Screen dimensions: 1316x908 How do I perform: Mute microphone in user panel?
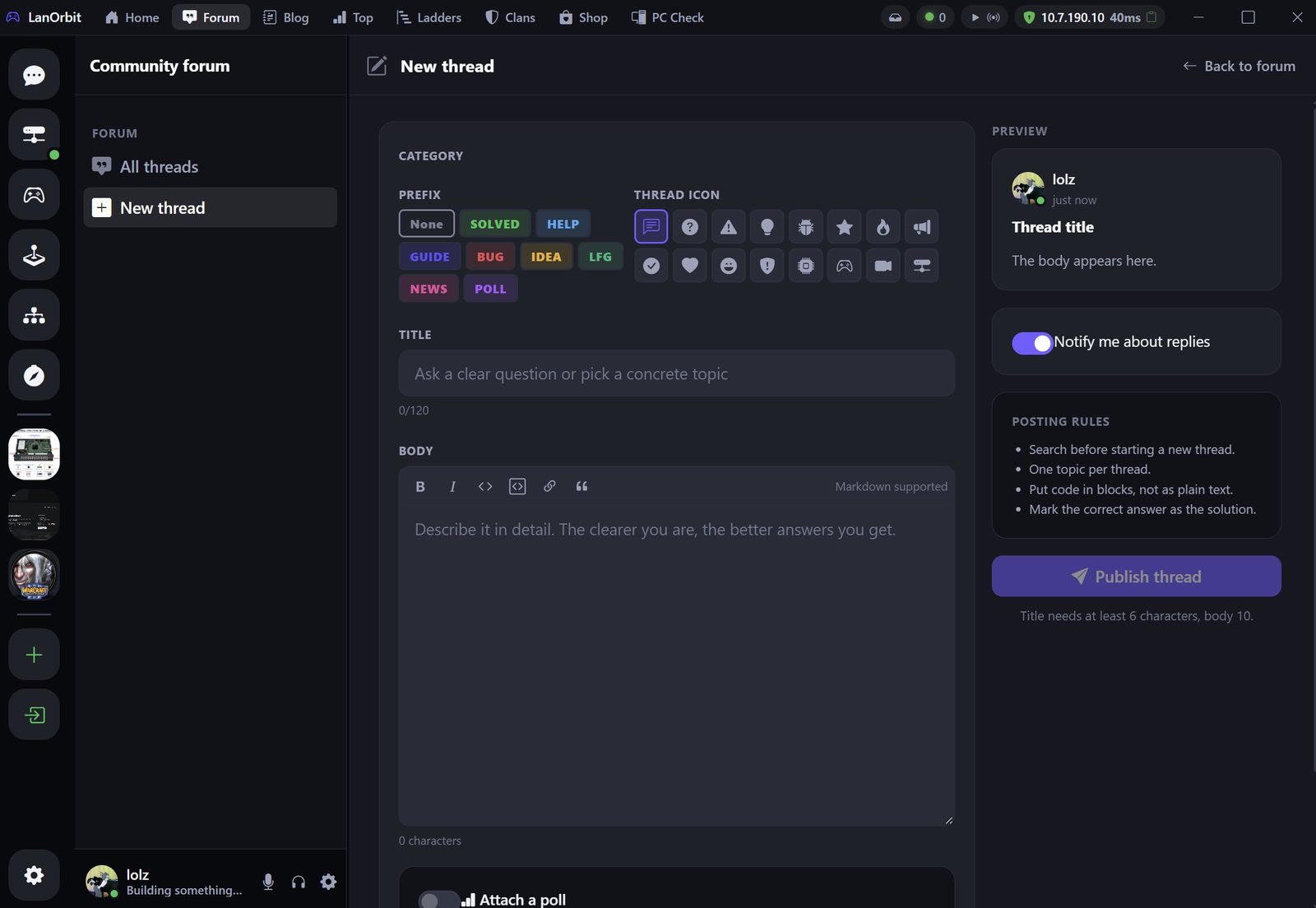pyautogui.click(x=268, y=882)
